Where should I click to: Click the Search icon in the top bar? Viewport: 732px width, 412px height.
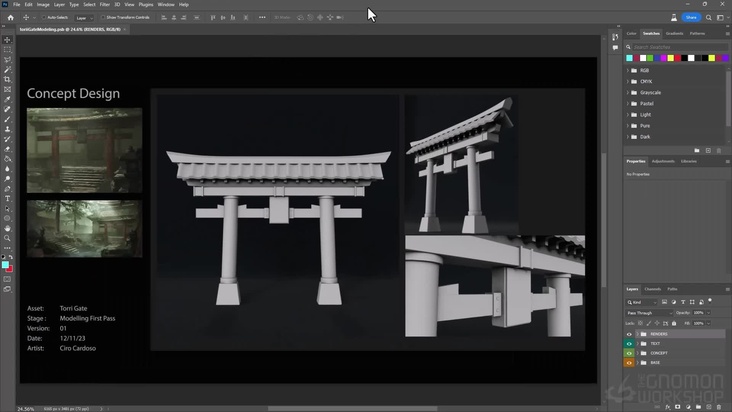click(709, 17)
